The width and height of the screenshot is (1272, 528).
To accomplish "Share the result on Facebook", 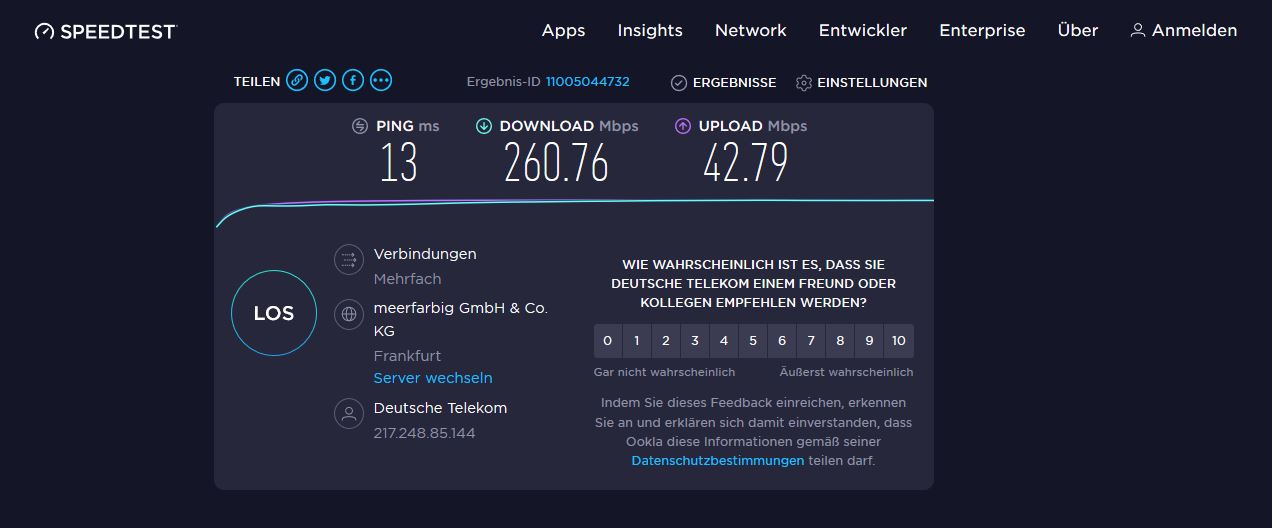I will pos(353,81).
